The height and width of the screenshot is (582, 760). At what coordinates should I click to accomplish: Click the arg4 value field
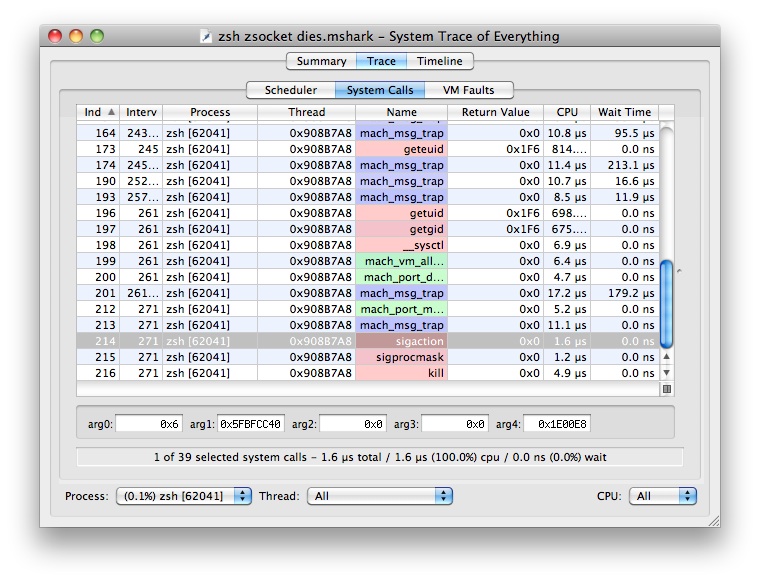point(557,424)
